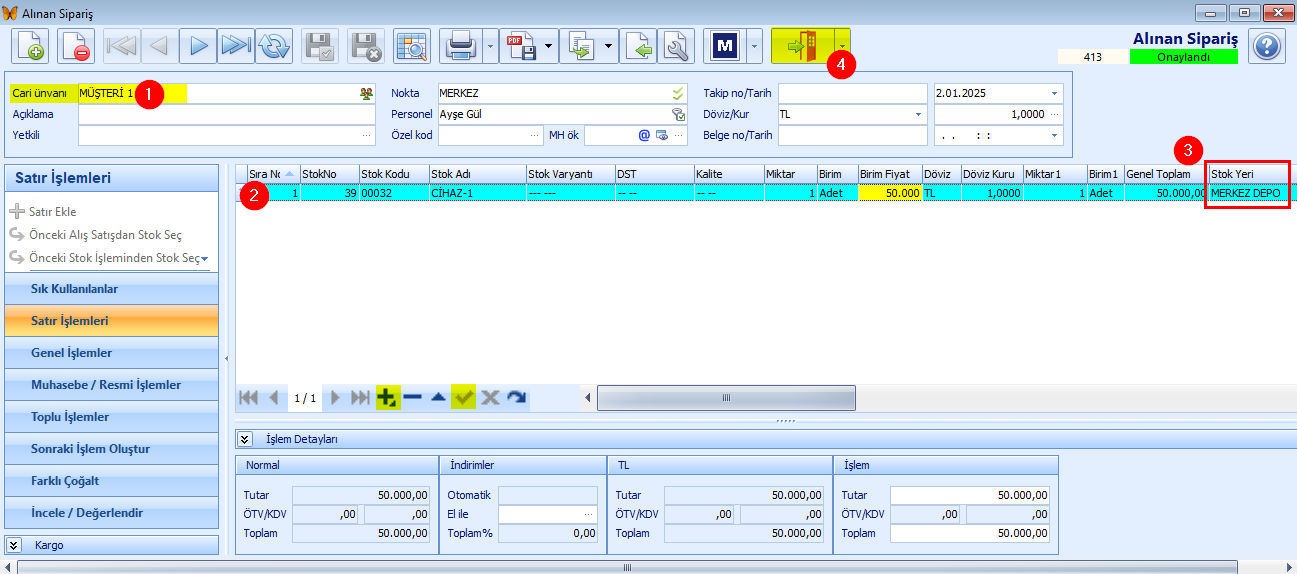Print the order with the printer icon
The width and height of the screenshot is (1297, 574).
click(460, 46)
